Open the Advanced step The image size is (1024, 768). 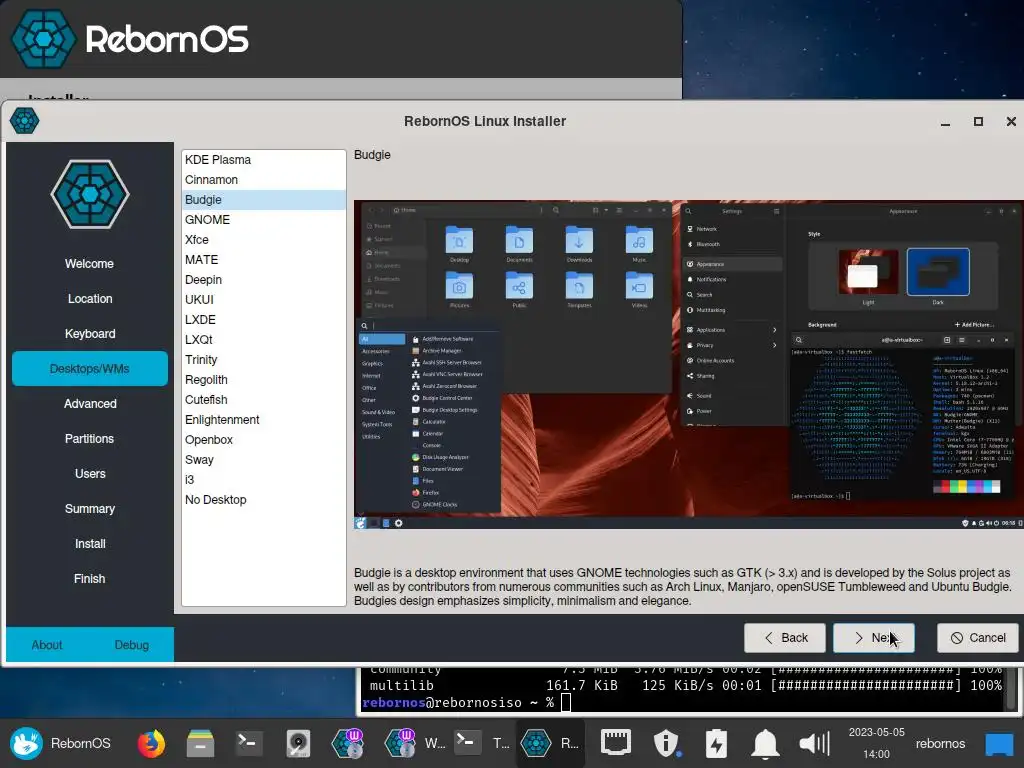tap(89, 404)
